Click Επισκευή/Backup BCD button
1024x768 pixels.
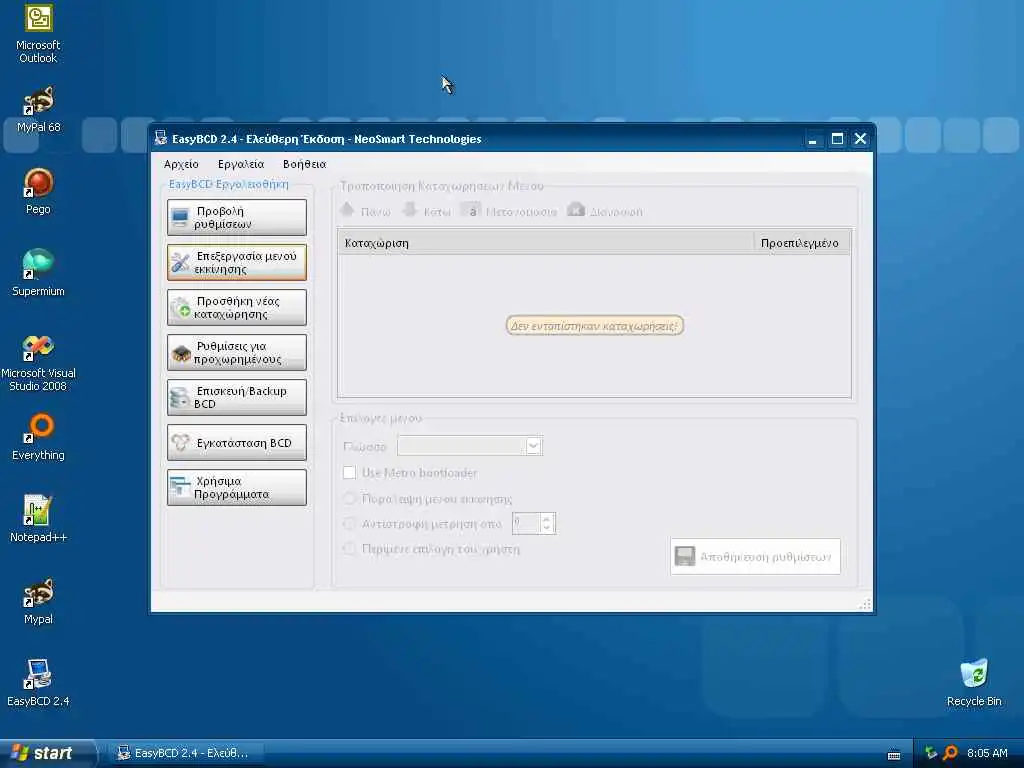tap(236, 397)
